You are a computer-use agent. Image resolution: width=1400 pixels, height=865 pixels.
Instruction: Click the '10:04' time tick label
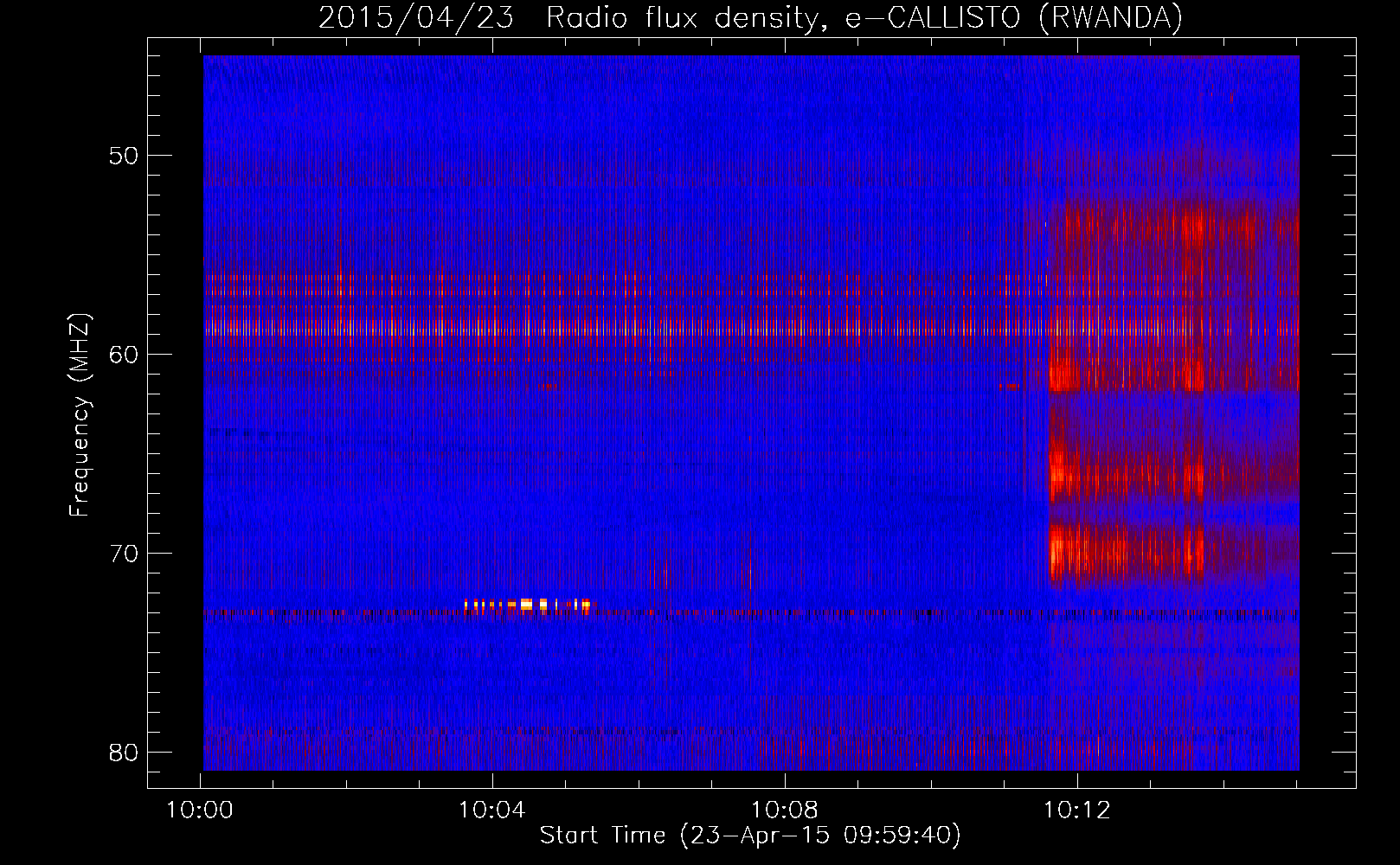click(x=492, y=811)
